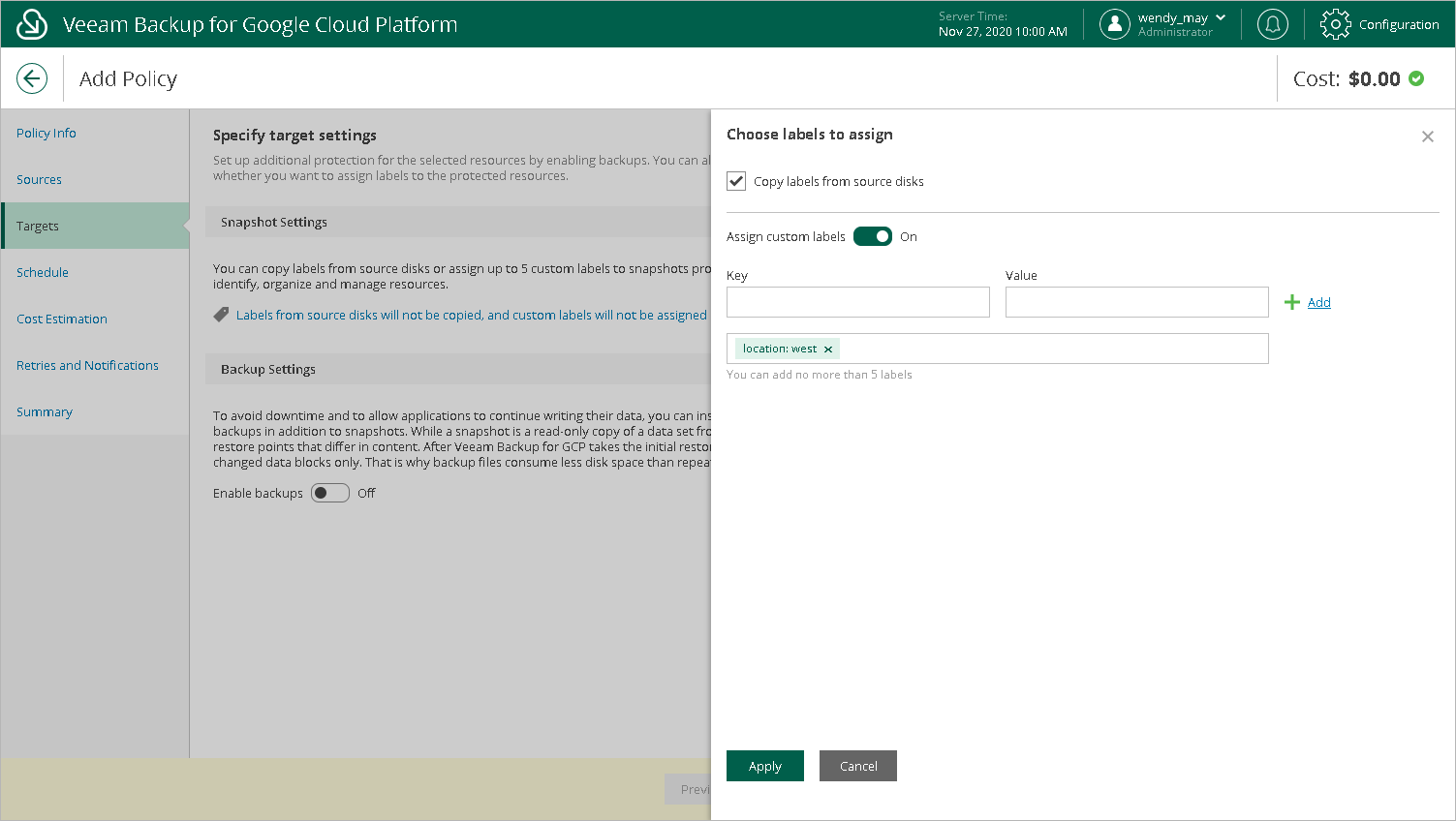
Task: Go to the Summary step
Action: point(45,411)
